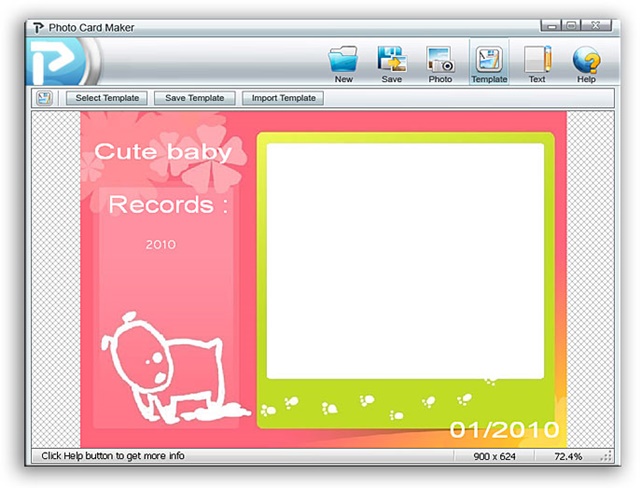Click the Import Template button
Image resolution: width=640 pixels, height=488 pixels.
click(283, 98)
